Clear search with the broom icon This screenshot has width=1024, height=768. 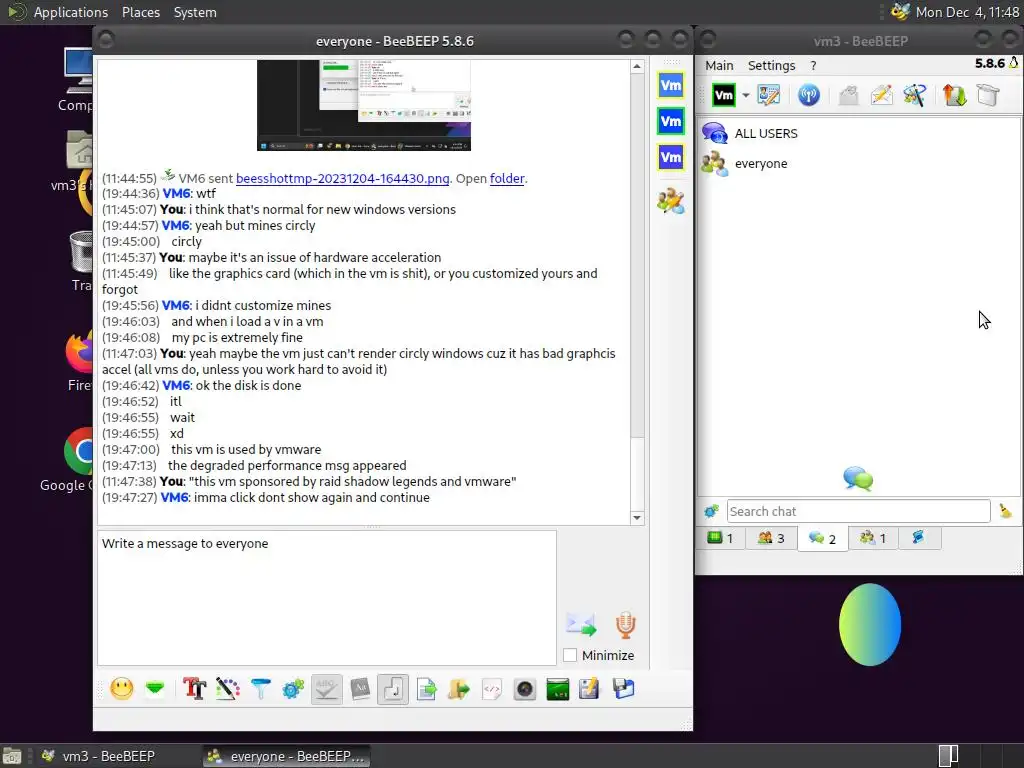[1005, 511]
